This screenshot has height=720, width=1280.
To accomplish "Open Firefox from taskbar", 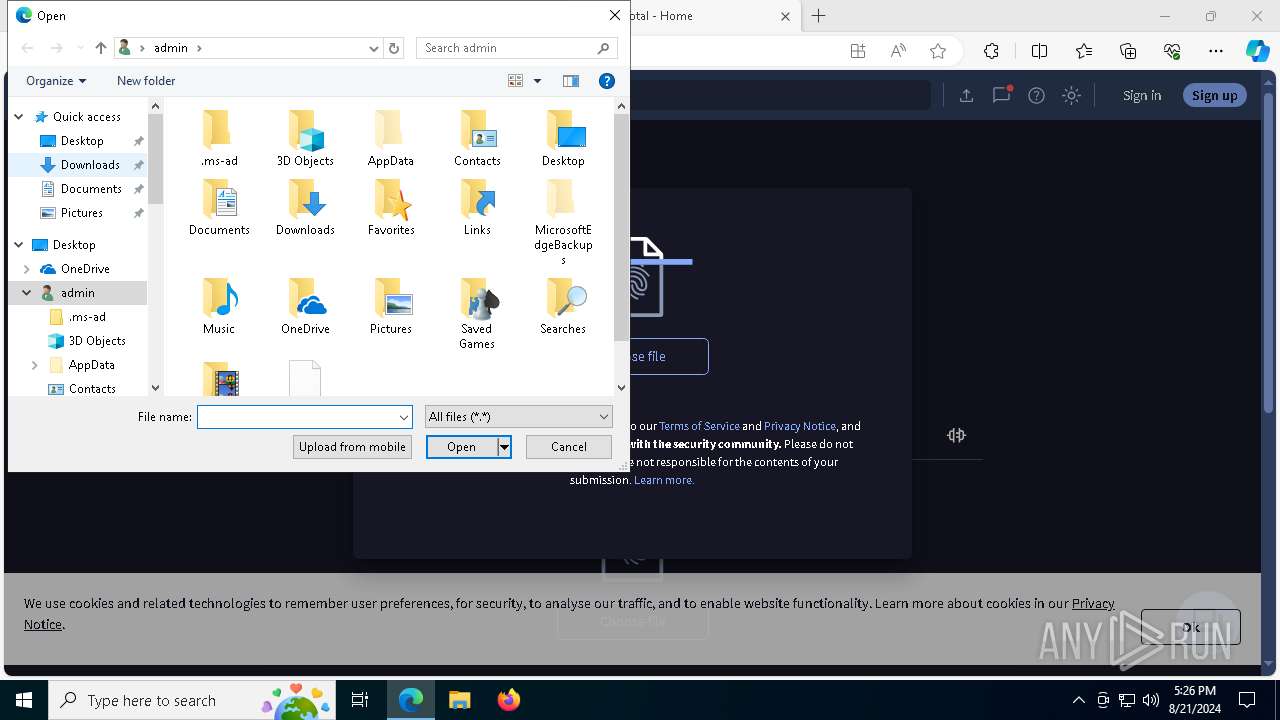I will click(x=509, y=700).
